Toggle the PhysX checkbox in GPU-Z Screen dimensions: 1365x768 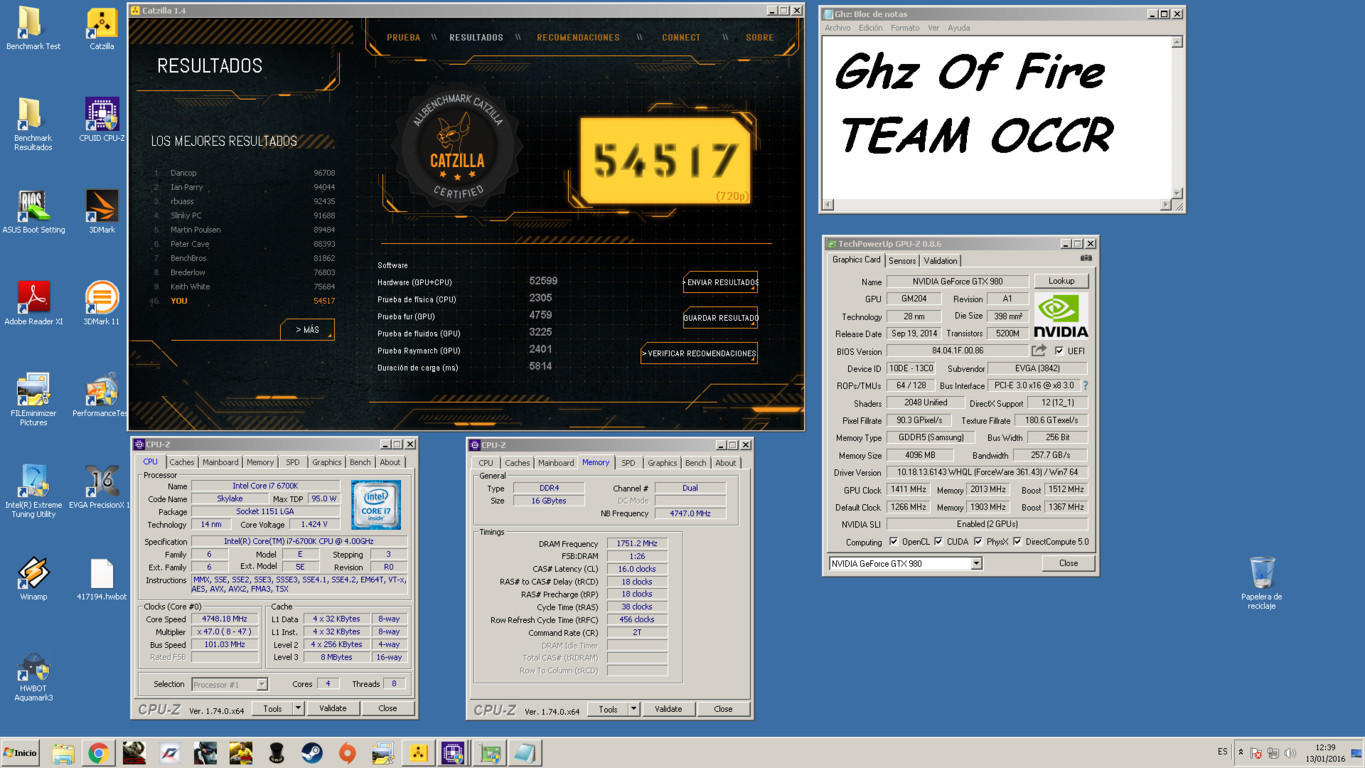click(978, 542)
